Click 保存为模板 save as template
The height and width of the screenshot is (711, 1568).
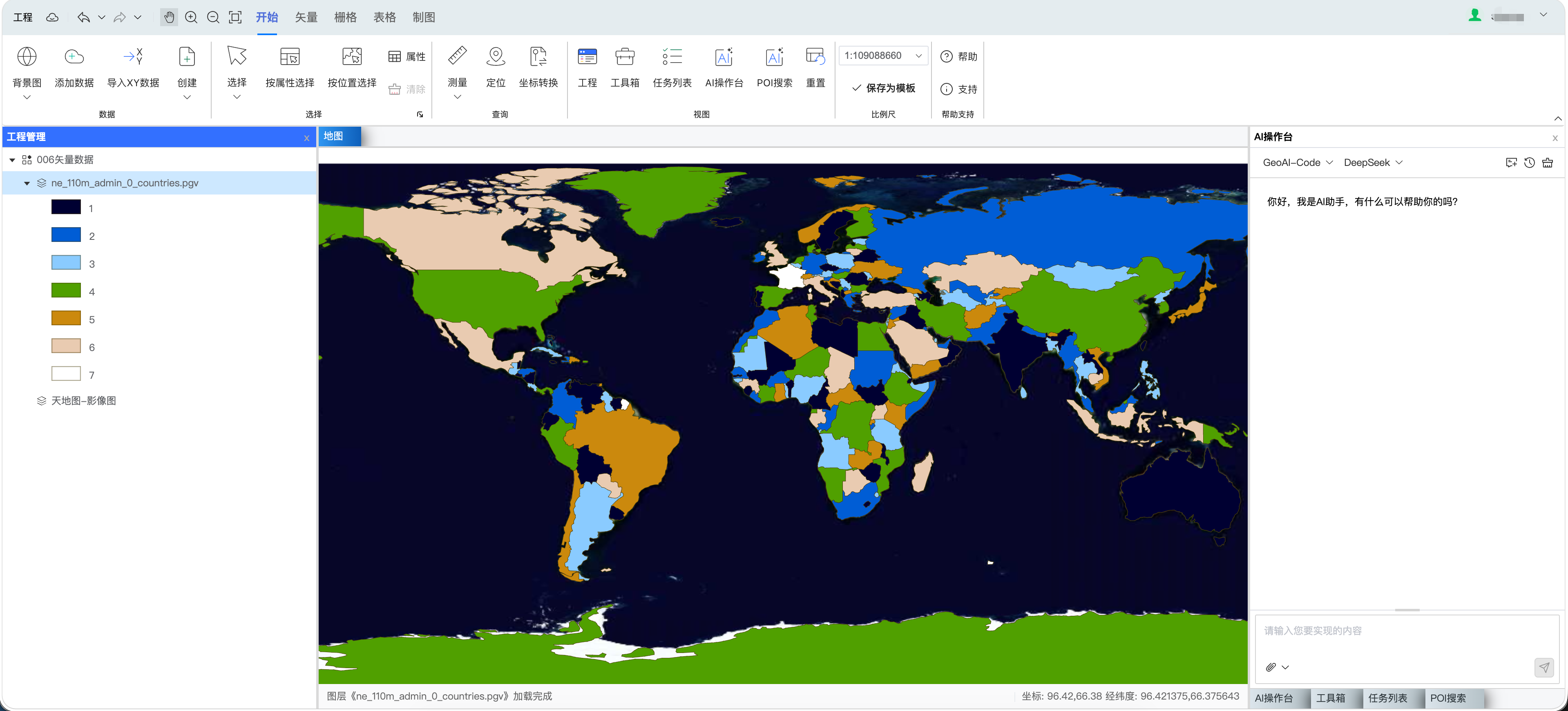883,88
